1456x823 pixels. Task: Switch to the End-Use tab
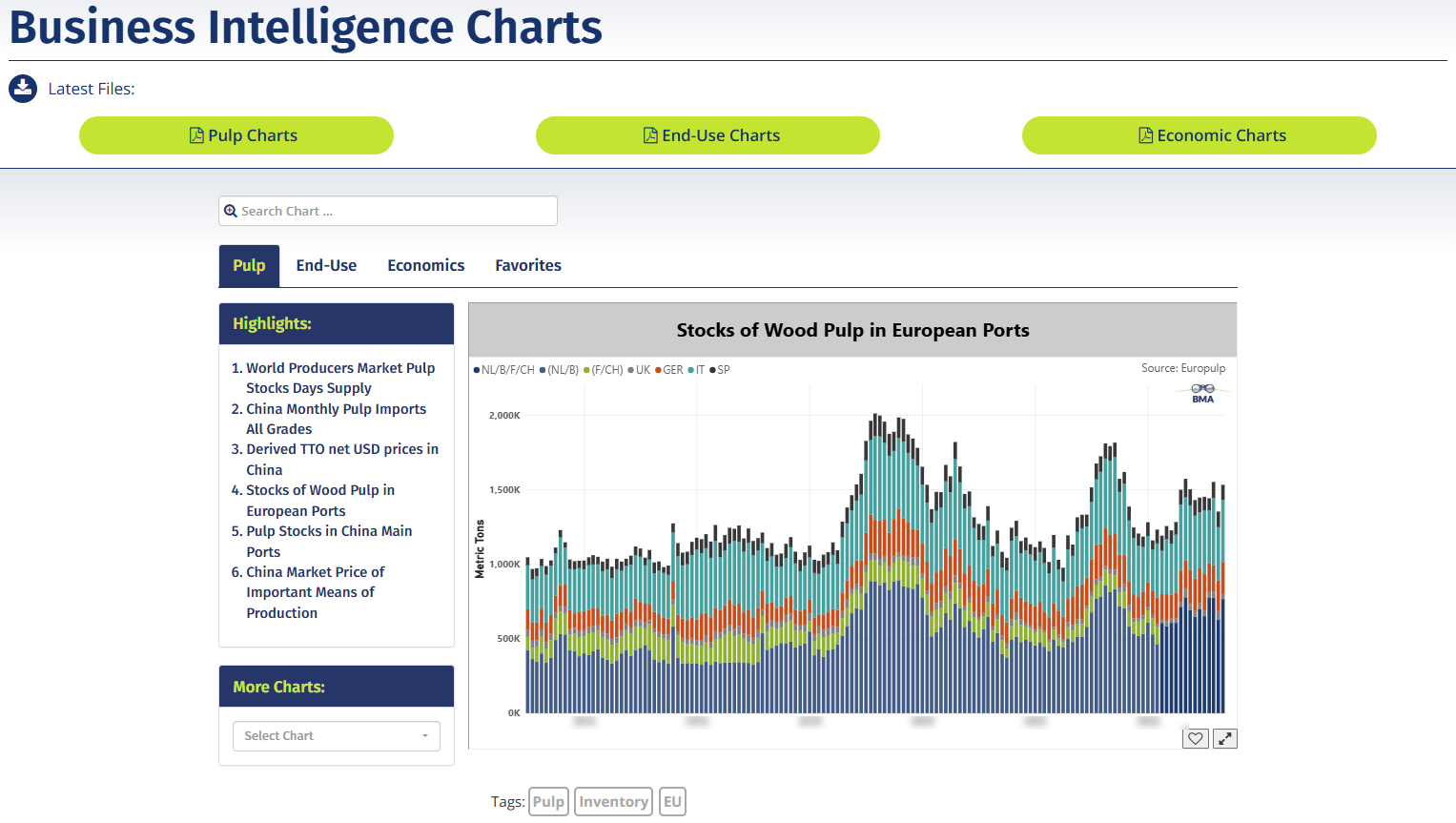326,266
